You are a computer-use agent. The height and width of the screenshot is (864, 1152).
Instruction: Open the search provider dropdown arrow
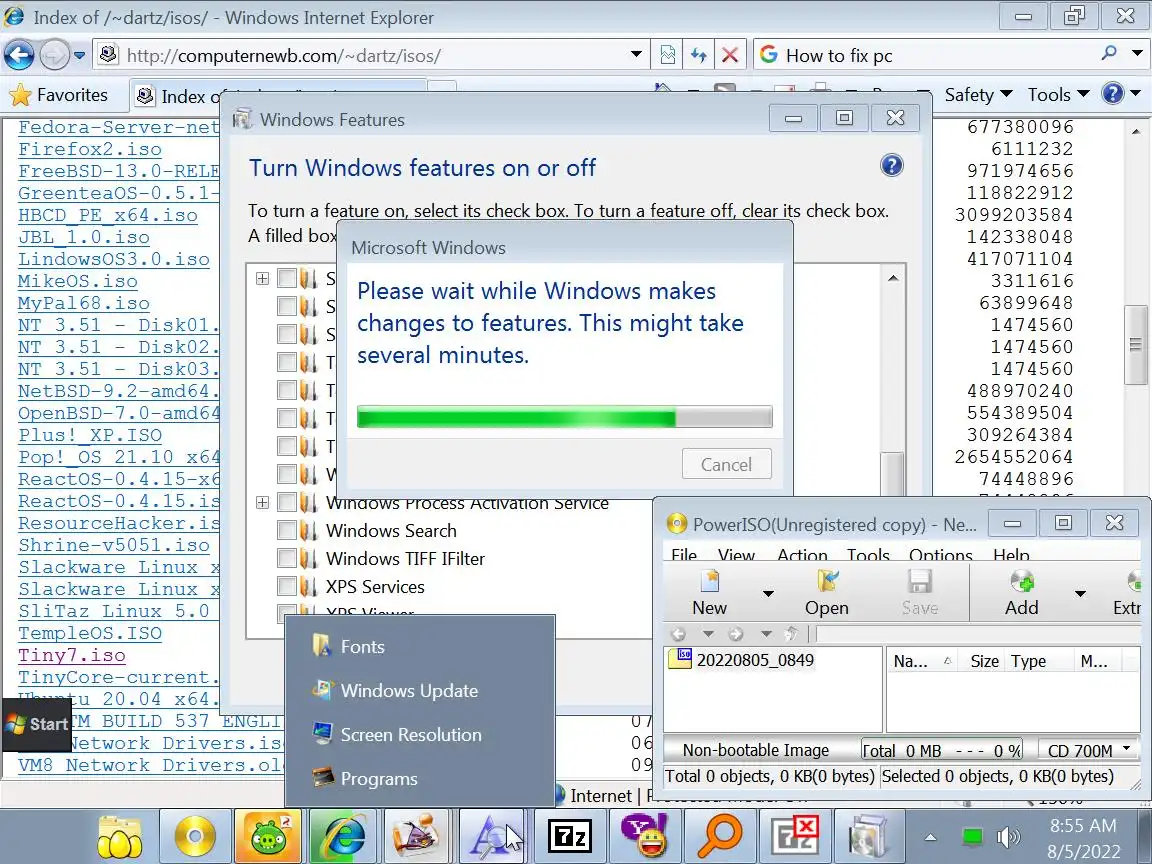1137,54
